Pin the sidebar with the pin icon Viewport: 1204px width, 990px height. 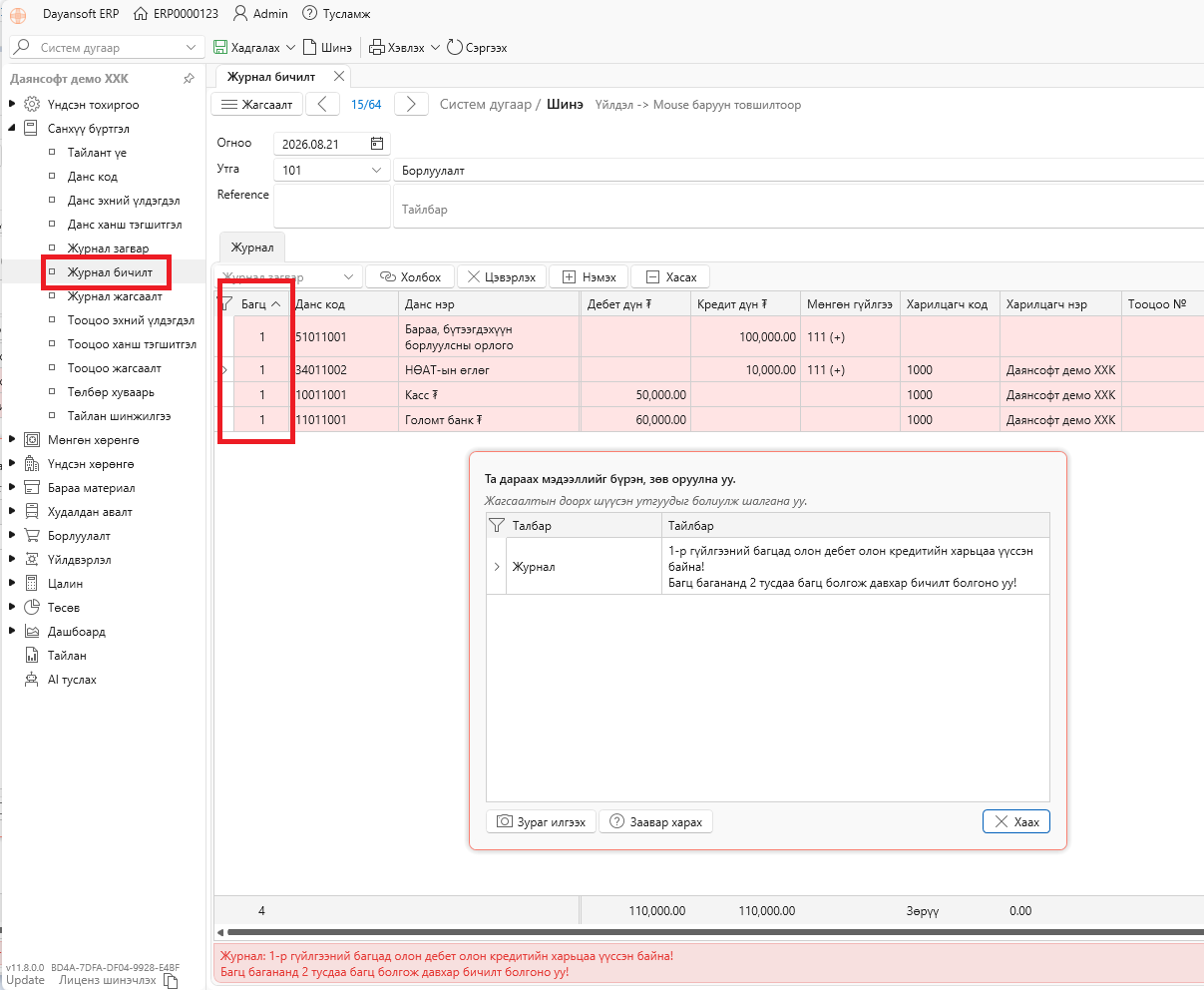click(x=189, y=79)
